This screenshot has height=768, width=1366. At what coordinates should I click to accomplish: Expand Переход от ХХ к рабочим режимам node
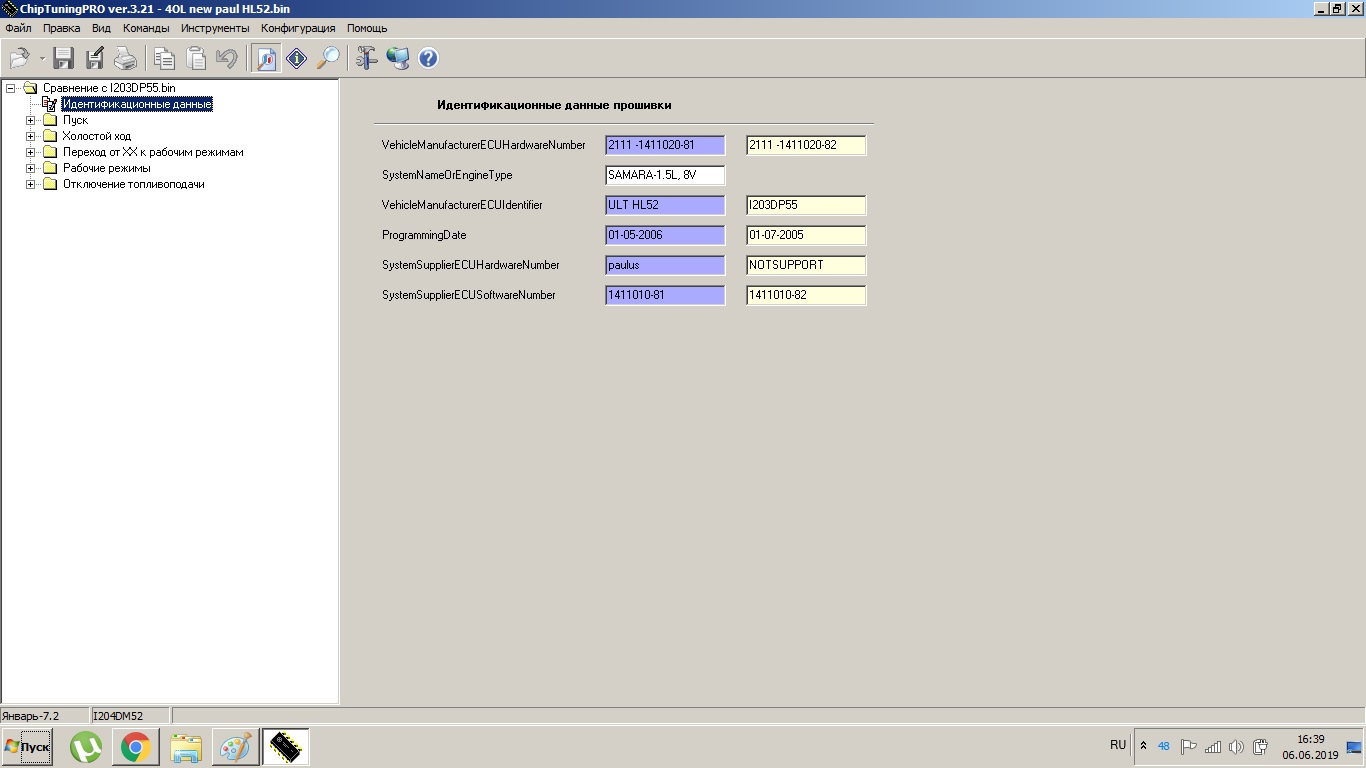coord(31,152)
